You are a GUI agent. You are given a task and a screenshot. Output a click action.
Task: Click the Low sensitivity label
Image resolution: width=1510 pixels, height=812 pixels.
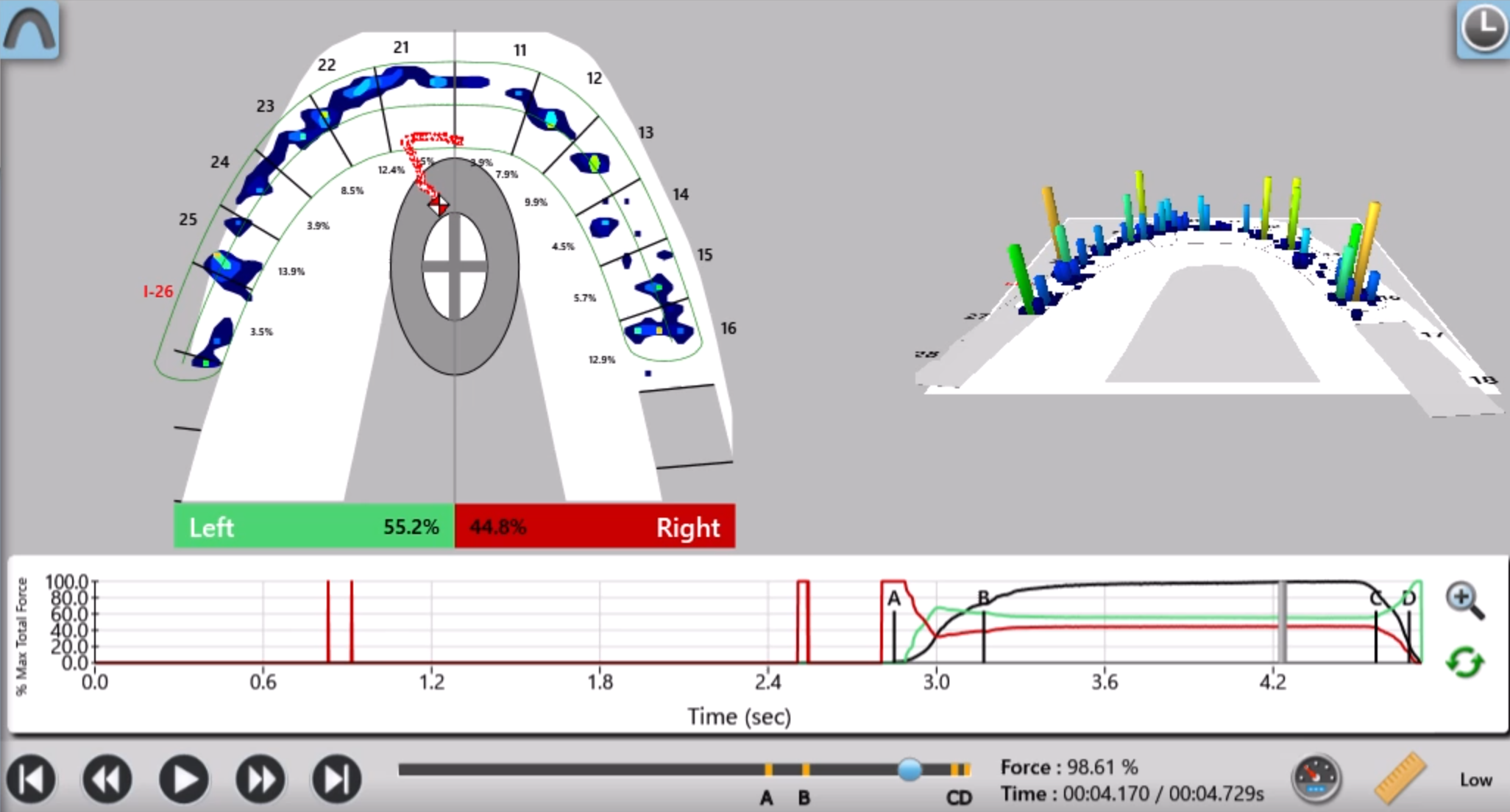[1475, 780]
